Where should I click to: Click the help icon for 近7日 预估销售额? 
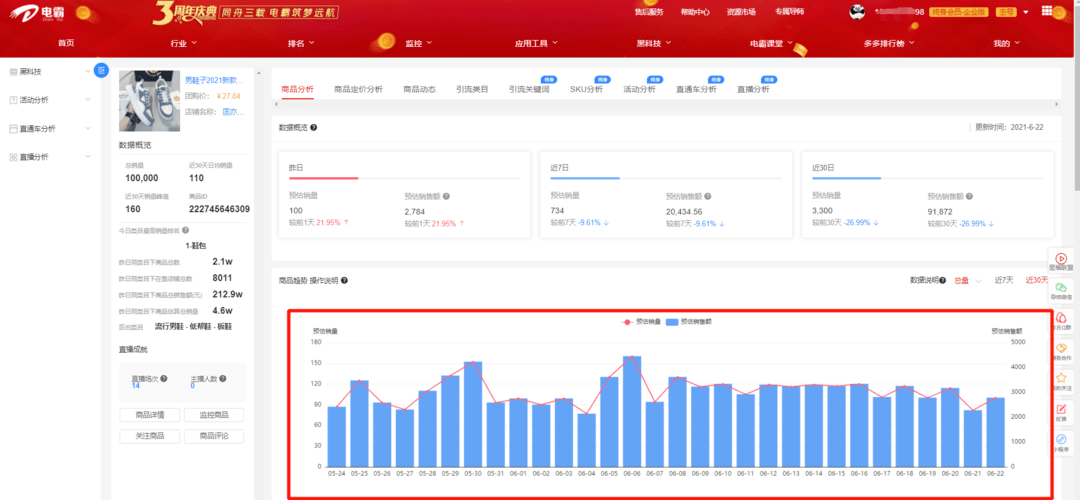(x=708, y=196)
